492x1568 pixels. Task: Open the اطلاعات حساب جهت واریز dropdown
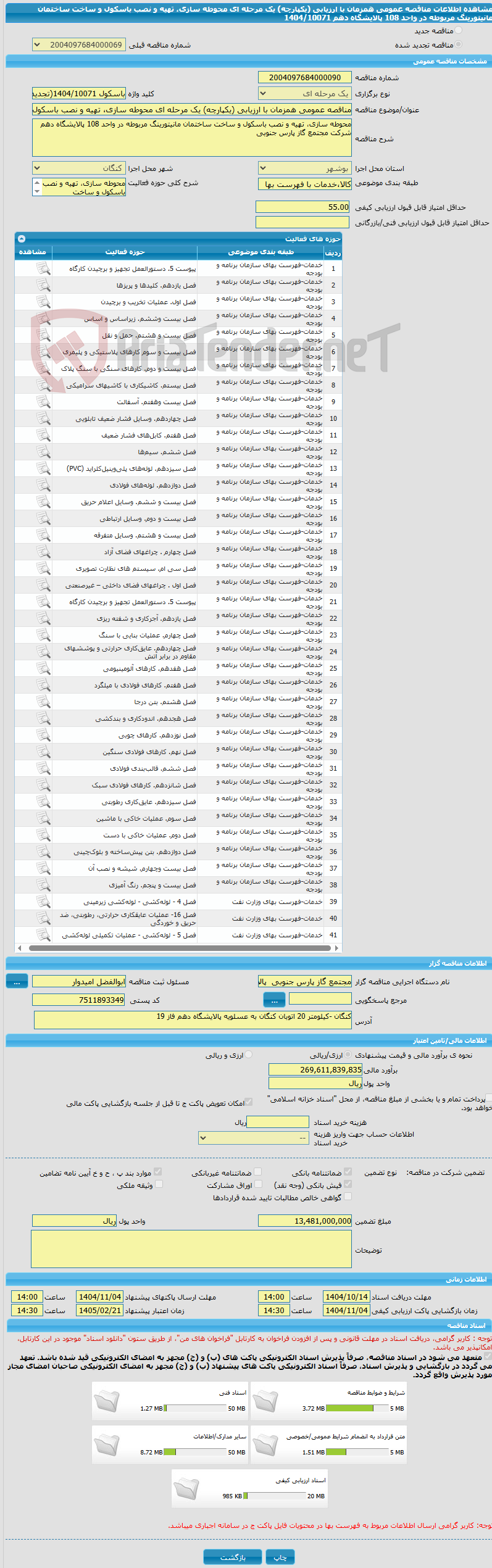pyautogui.click(x=253, y=1137)
